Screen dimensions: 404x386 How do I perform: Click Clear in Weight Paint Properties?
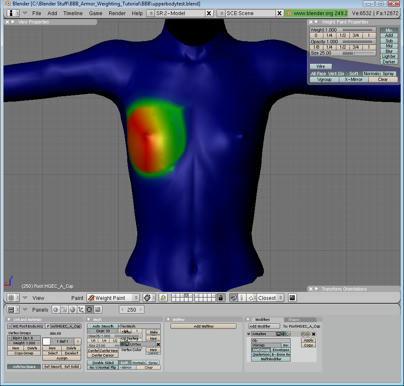[383, 79]
